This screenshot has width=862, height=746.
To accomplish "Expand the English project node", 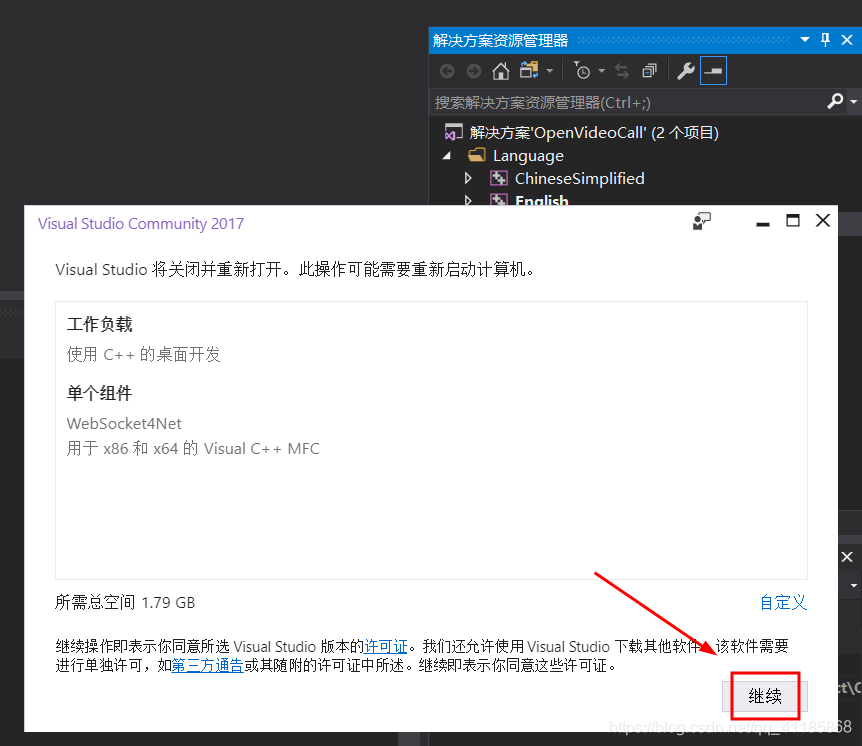I will 467,200.
